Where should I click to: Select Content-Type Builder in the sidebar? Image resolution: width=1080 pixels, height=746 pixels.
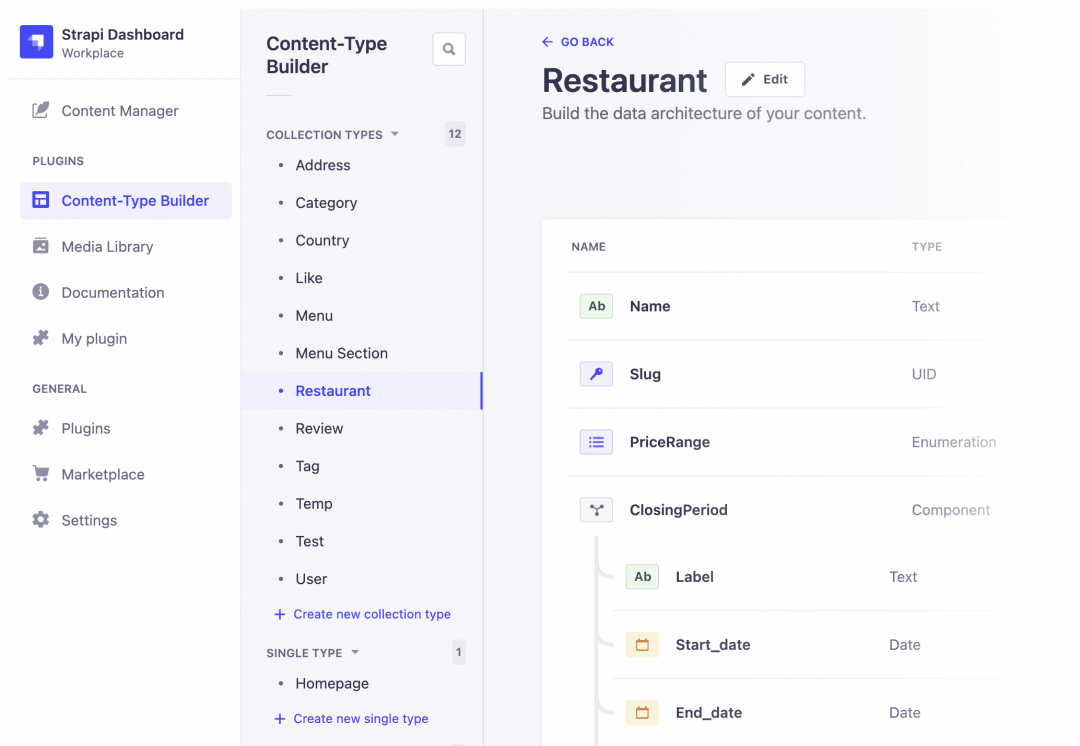(125, 200)
